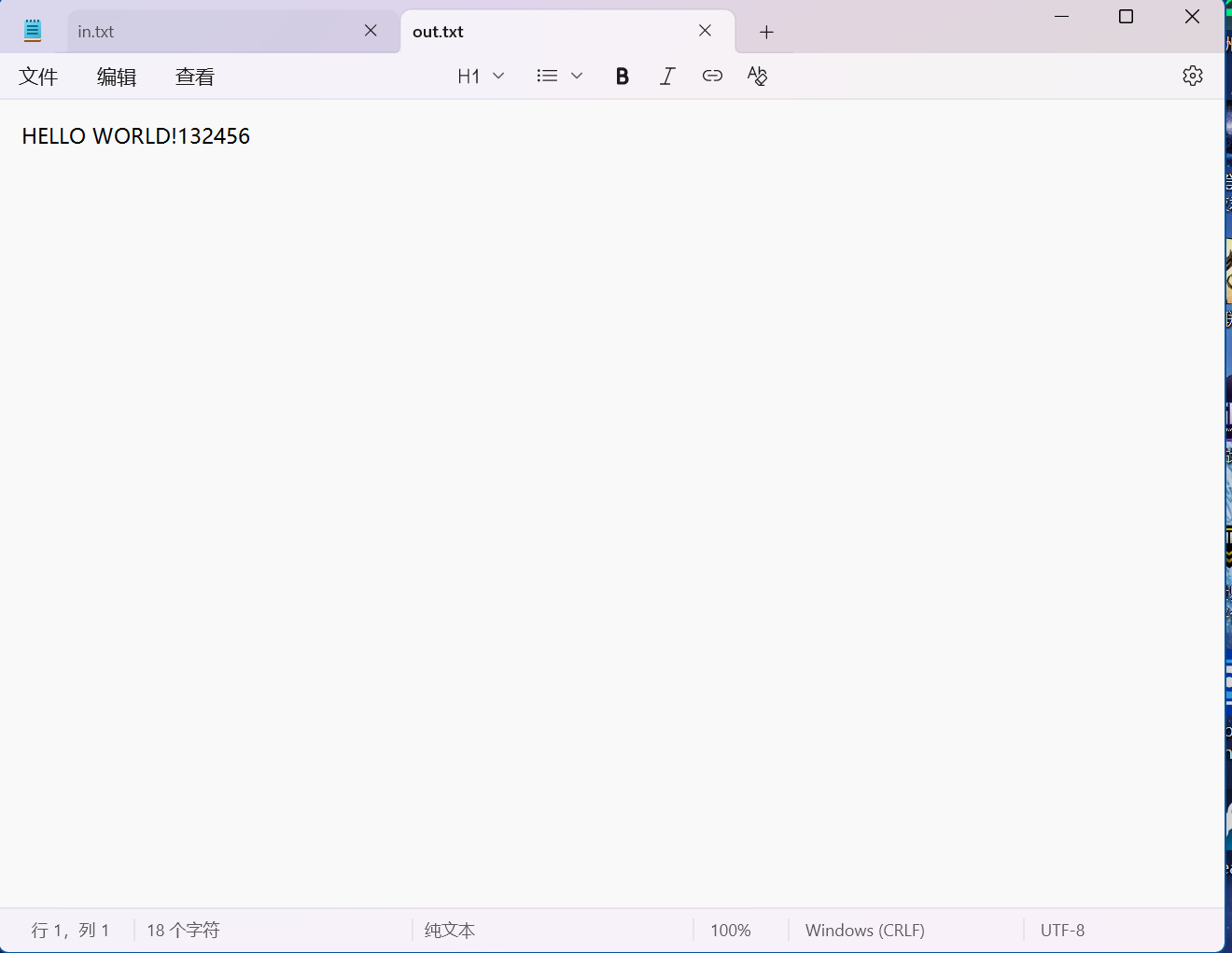The width and height of the screenshot is (1232, 953).
Task: Select the out.txt tab
Action: pyautogui.click(x=567, y=32)
